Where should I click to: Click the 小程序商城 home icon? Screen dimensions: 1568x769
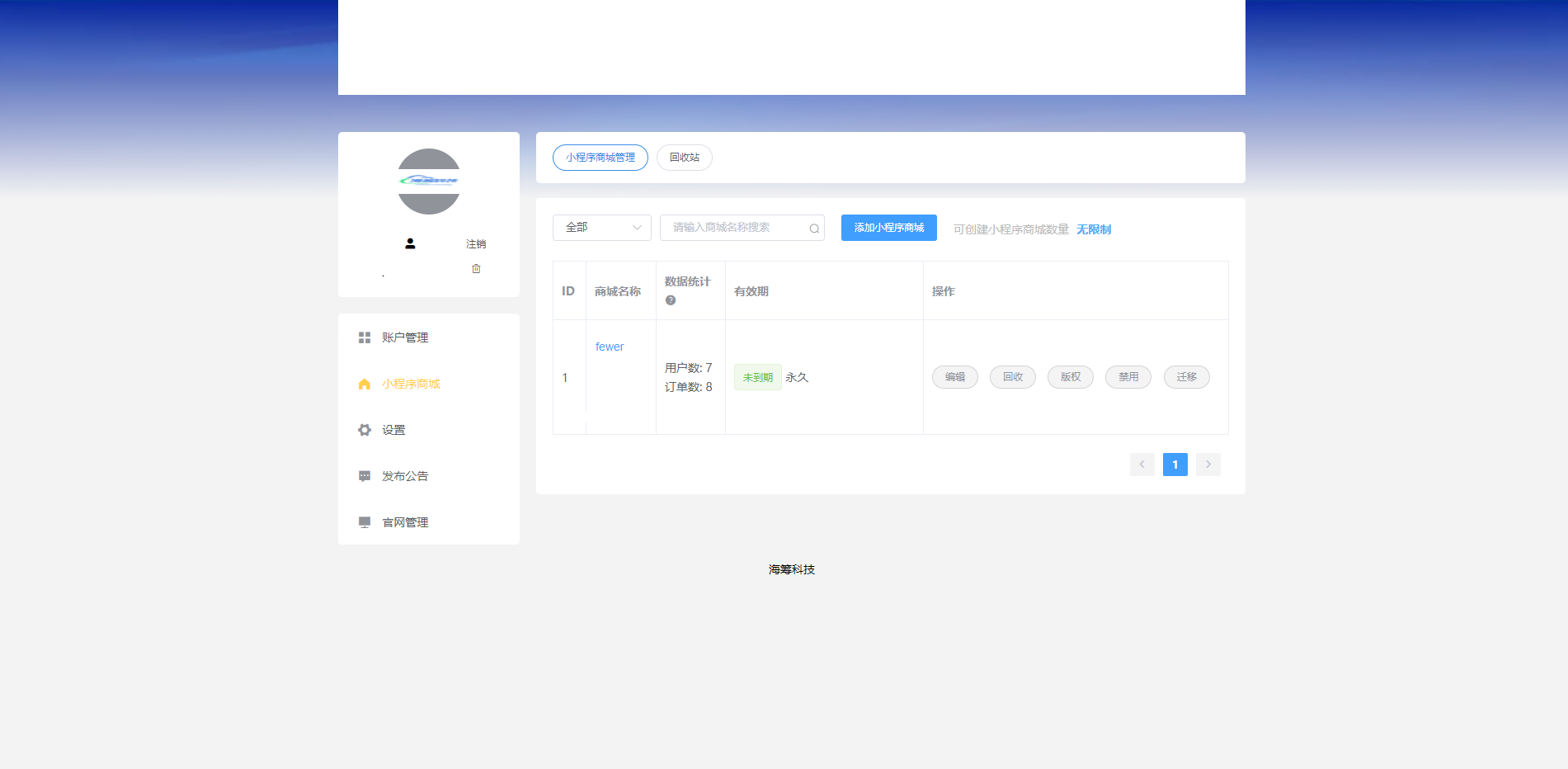tap(364, 383)
